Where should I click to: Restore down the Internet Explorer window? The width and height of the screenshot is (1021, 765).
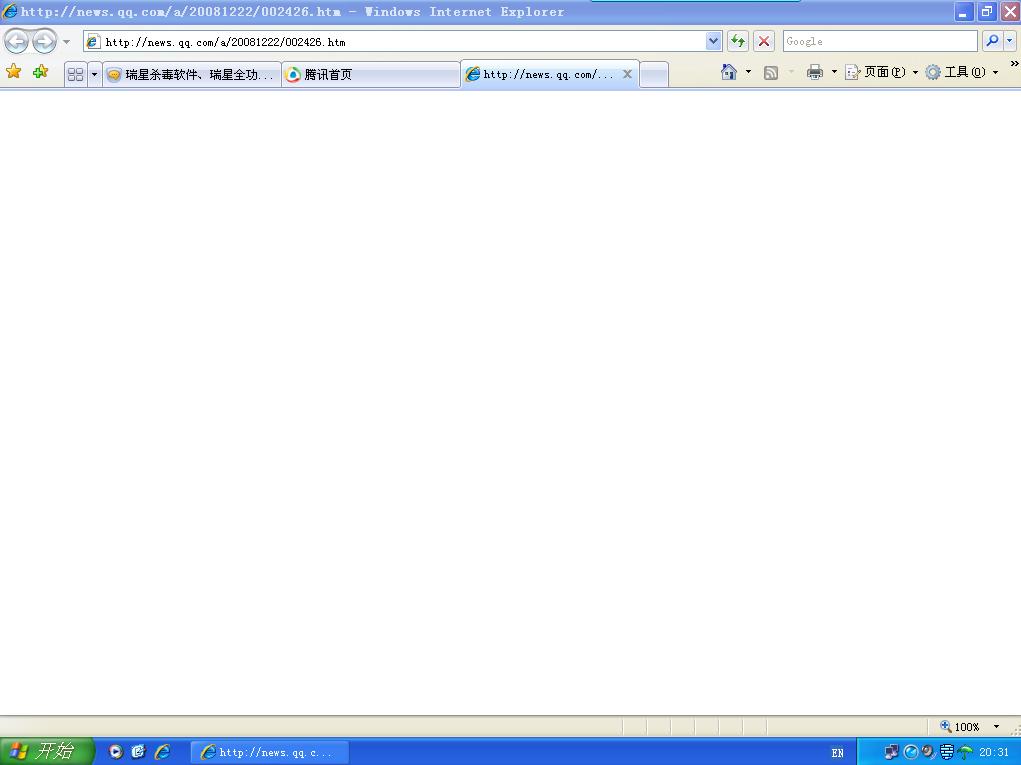tap(987, 12)
